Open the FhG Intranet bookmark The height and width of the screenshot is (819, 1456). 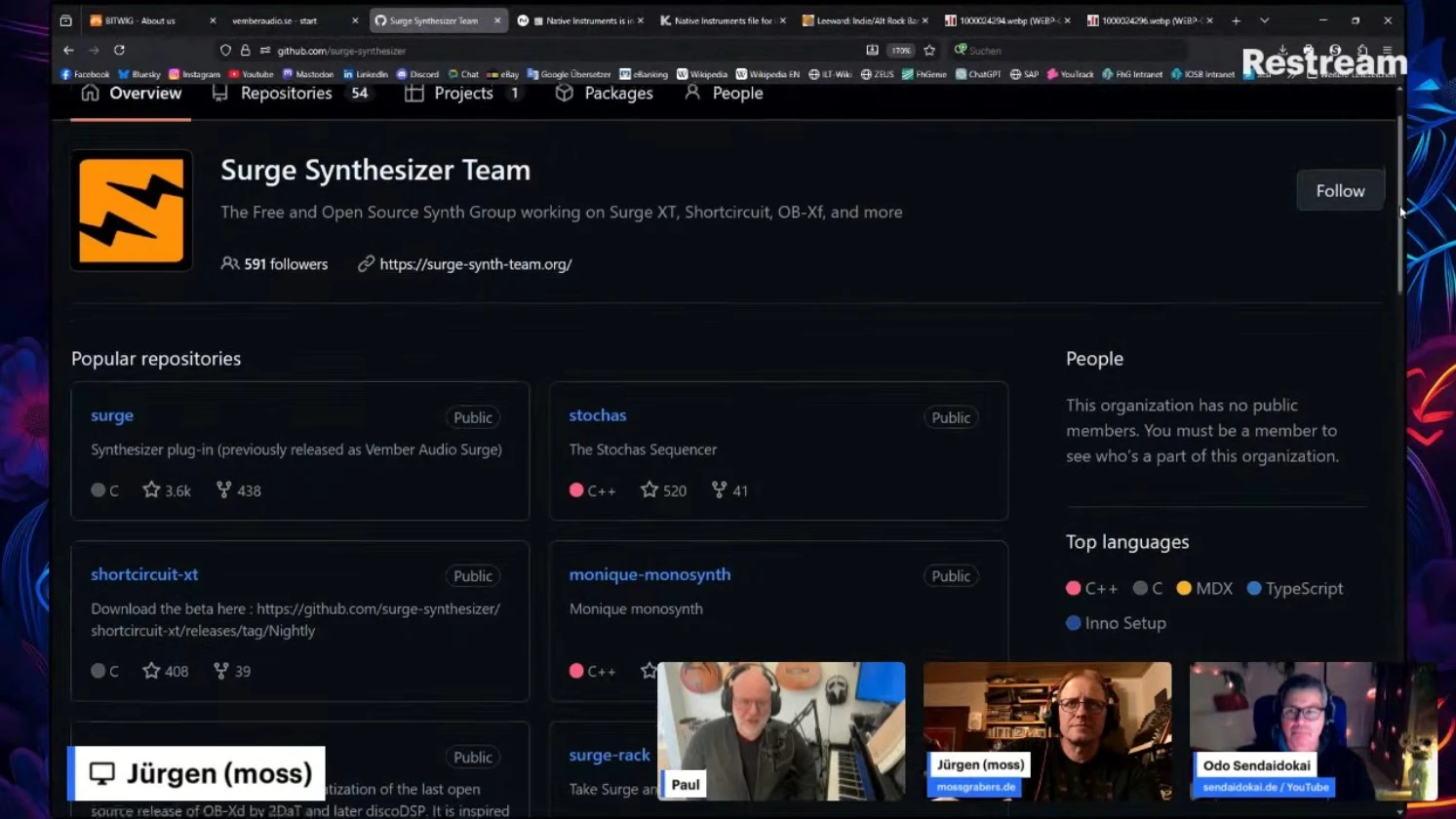pyautogui.click(x=1131, y=74)
